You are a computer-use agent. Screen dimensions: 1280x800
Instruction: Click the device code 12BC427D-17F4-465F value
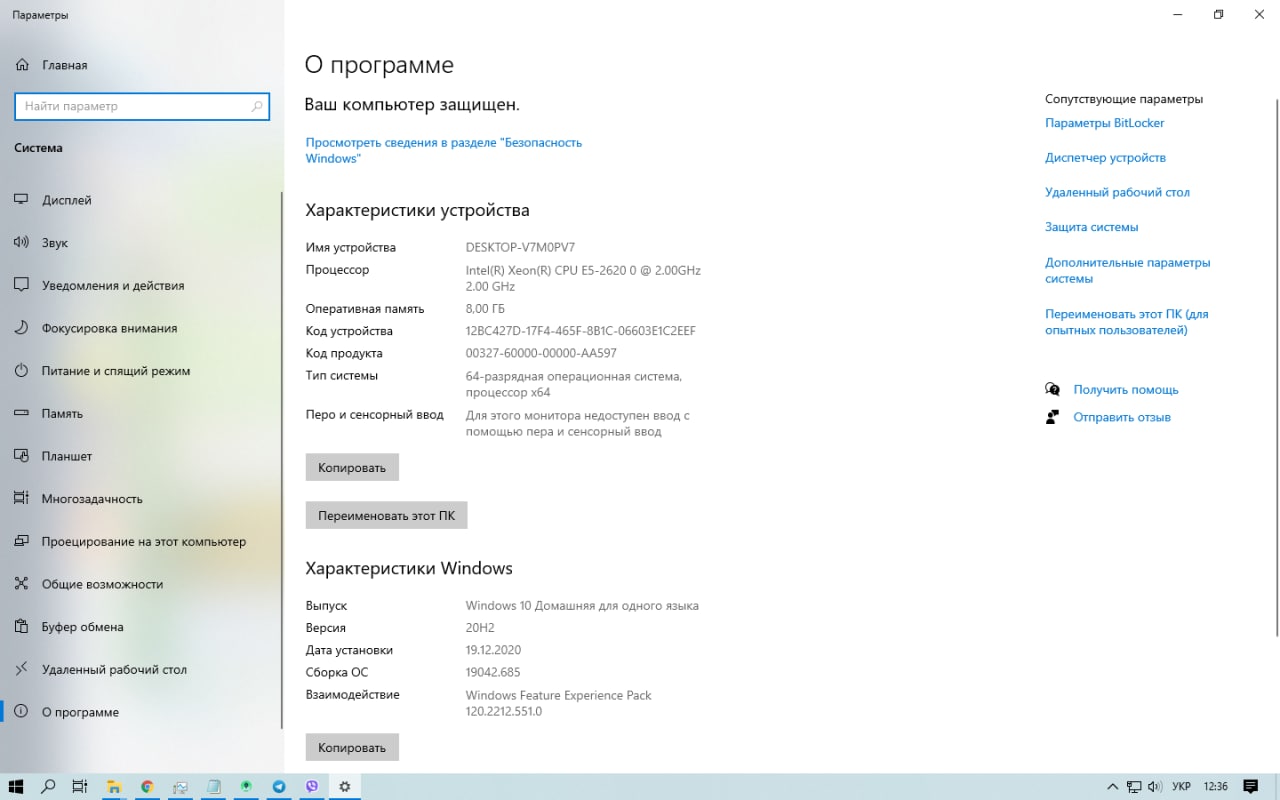580,331
